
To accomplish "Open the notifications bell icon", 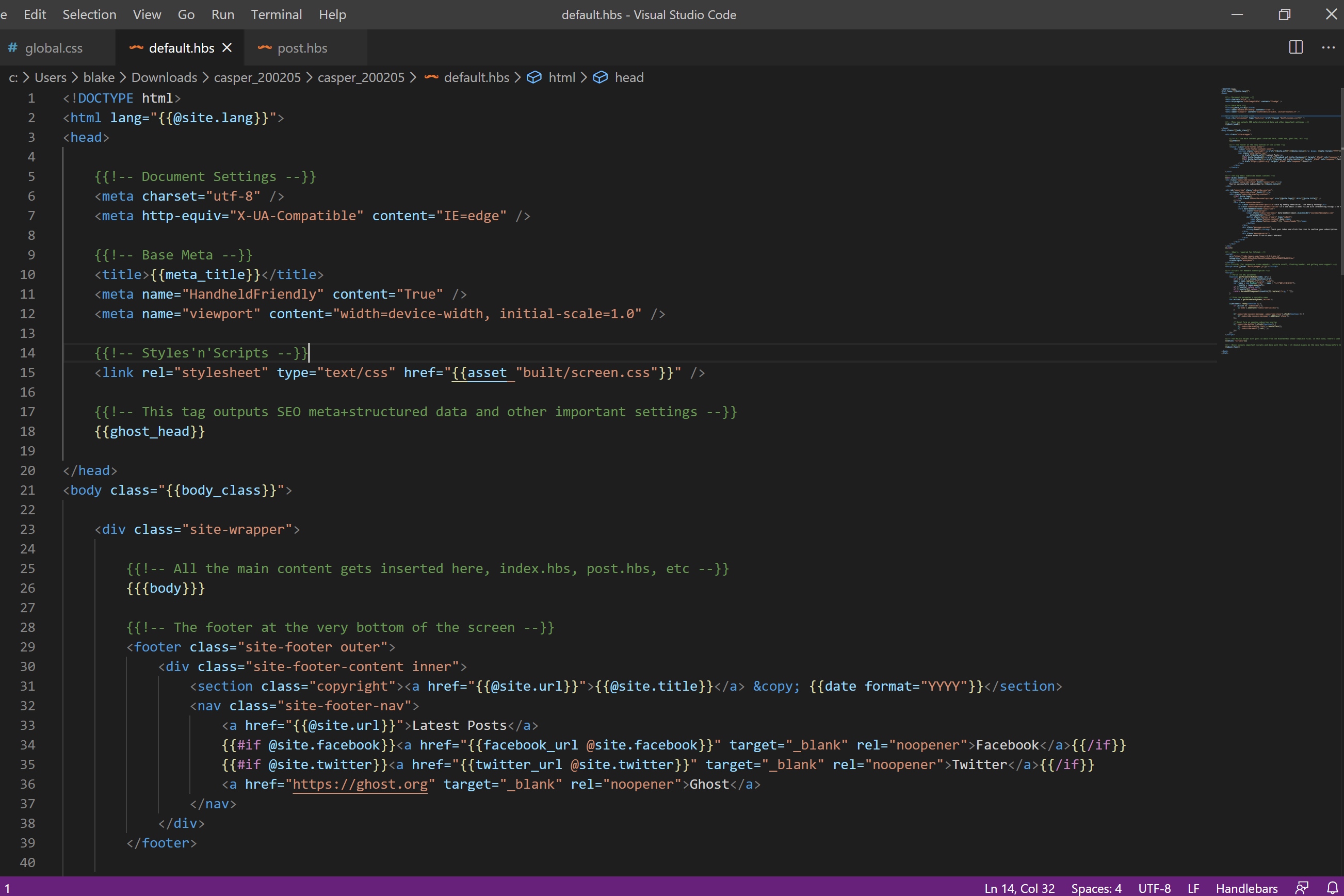I will pyautogui.click(x=1334, y=887).
